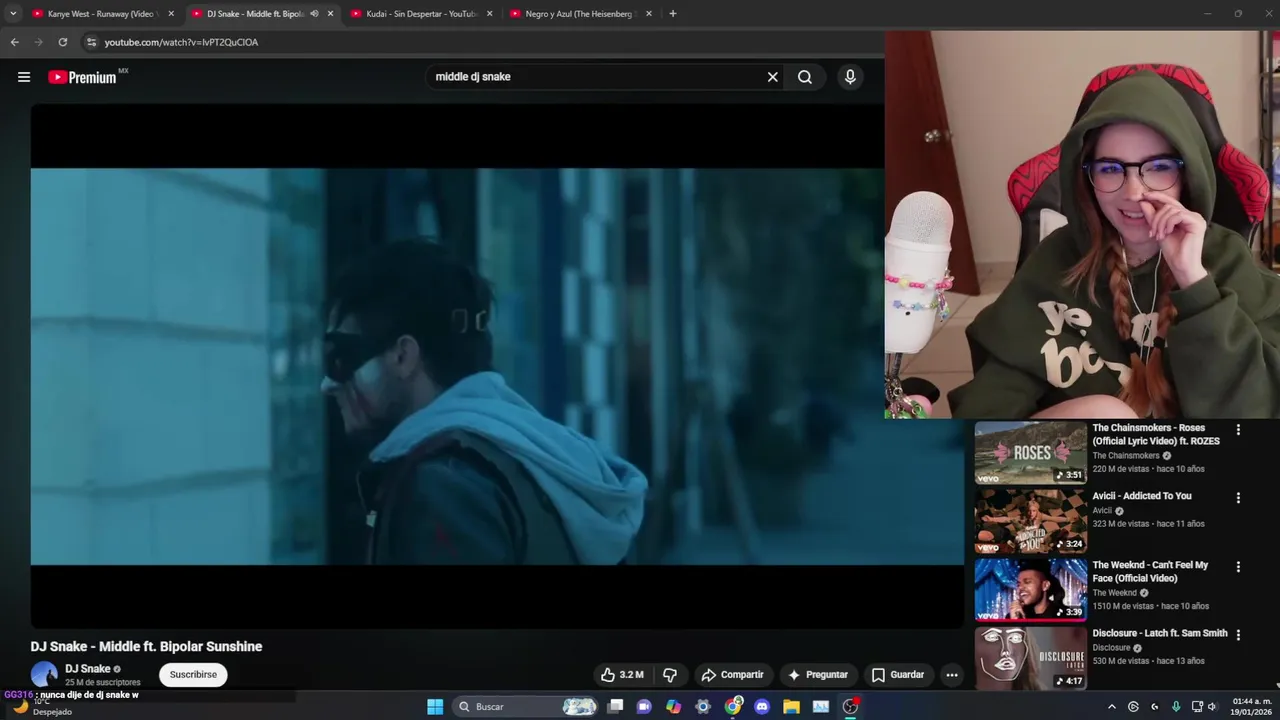Click taskbar Buscar search box
1280x720 pixels.
(527, 707)
